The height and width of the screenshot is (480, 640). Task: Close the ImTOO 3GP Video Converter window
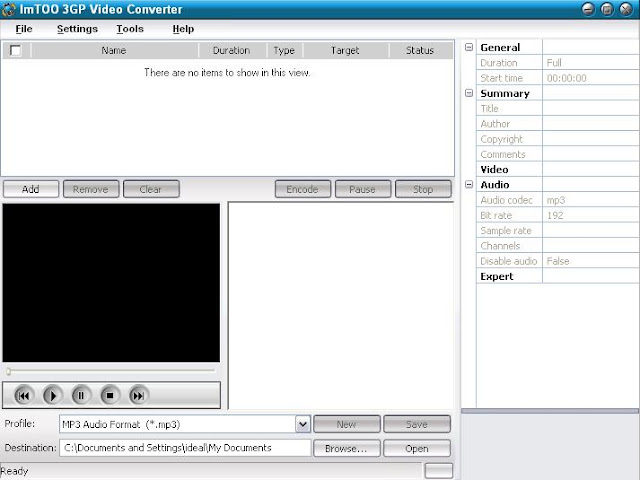tap(626, 9)
